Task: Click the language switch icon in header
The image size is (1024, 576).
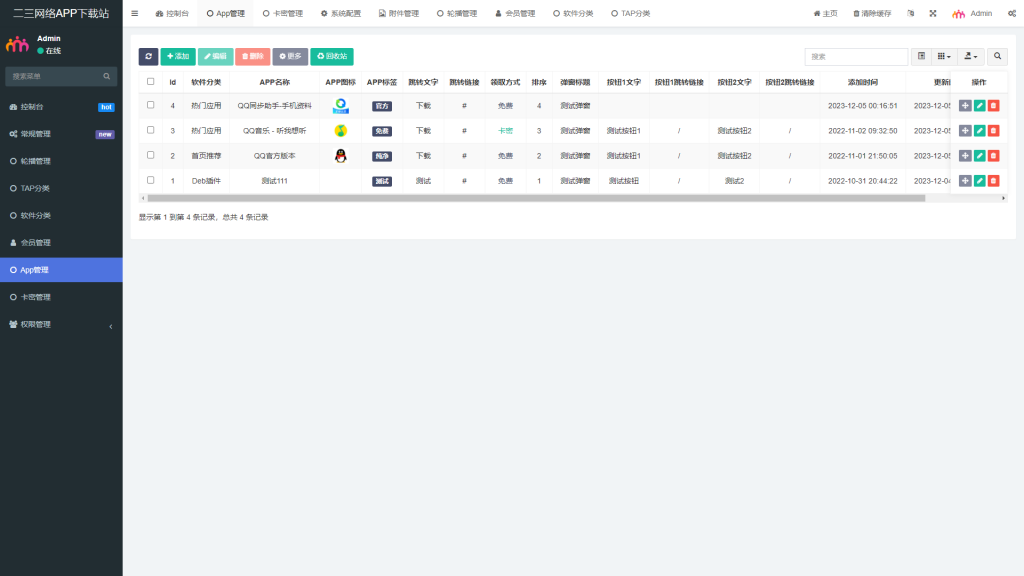Action: [910, 14]
